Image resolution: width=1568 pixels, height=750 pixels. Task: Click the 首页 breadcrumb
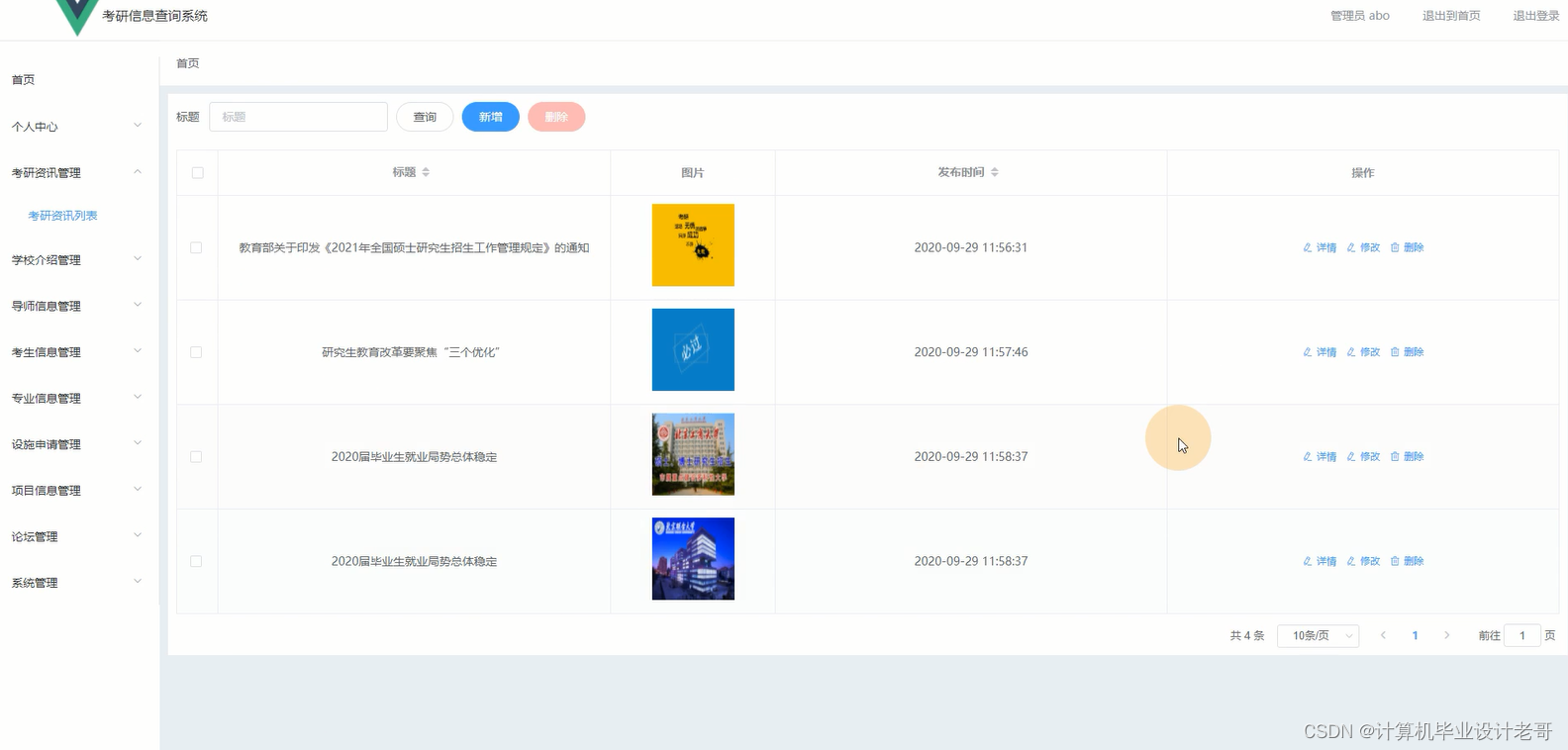click(x=187, y=63)
